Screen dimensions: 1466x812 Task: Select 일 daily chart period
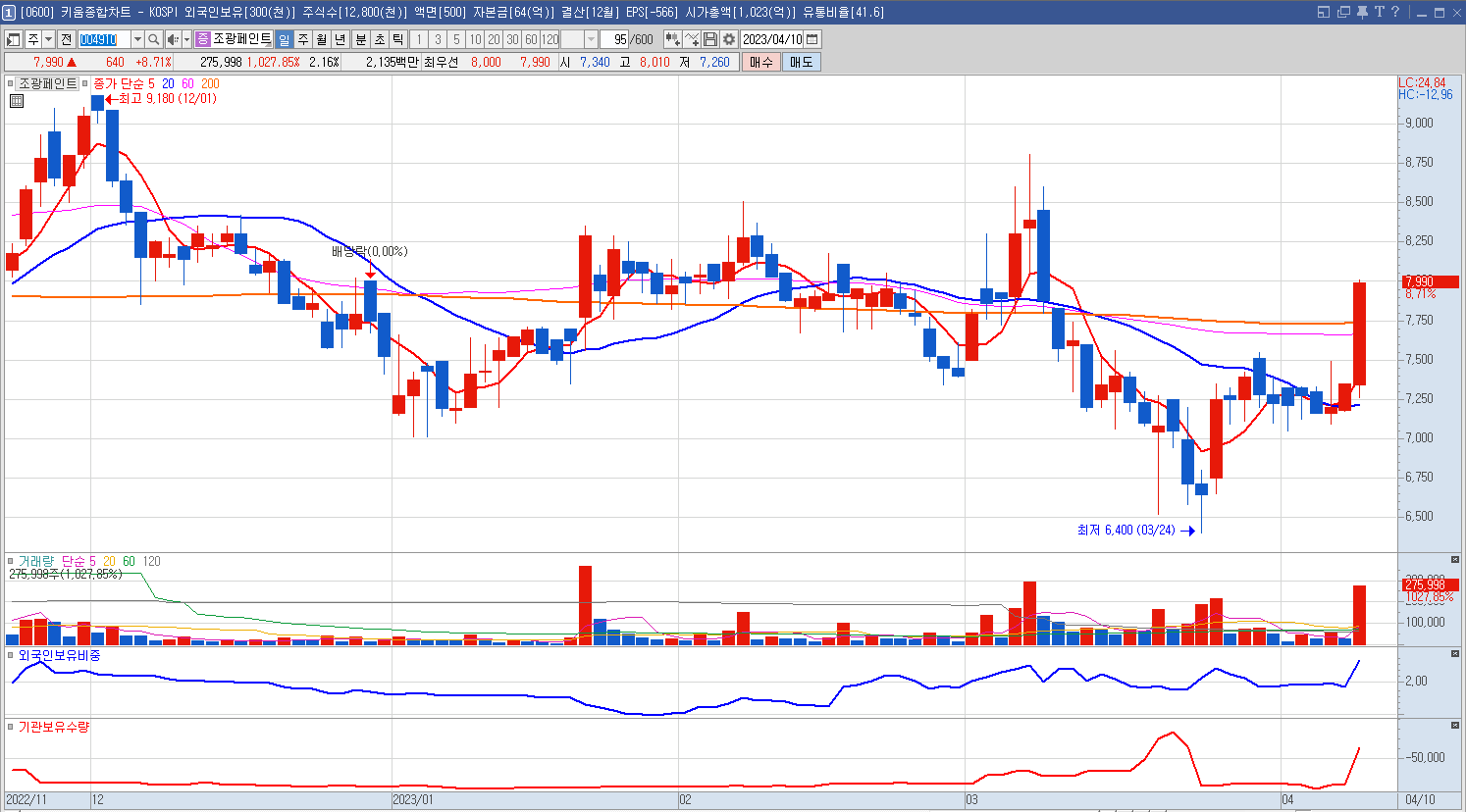pyautogui.click(x=284, y=39)
